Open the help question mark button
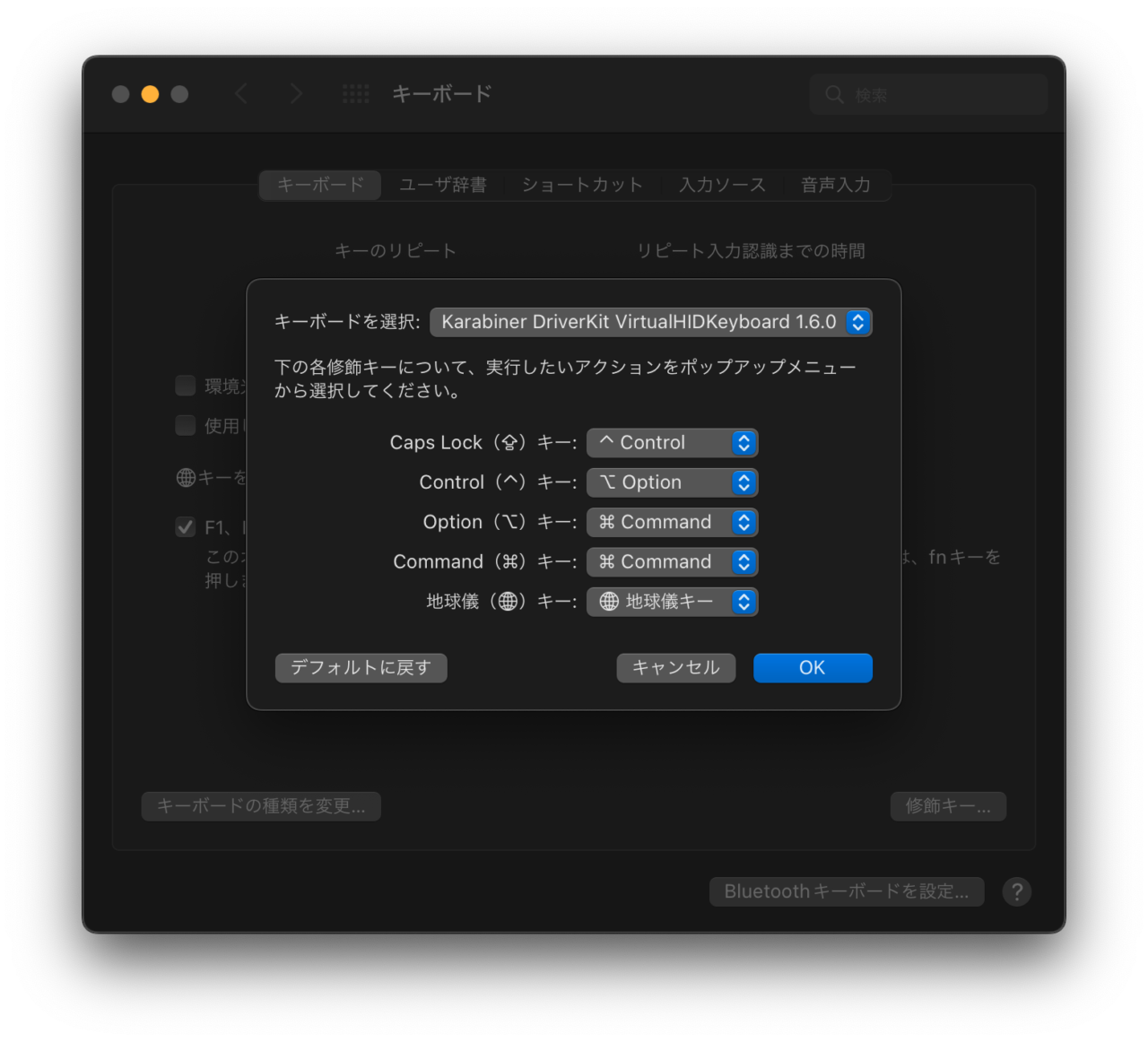Image resolution: width=1148 pixels, height=1042 pixels. (x=1016, y=891)
